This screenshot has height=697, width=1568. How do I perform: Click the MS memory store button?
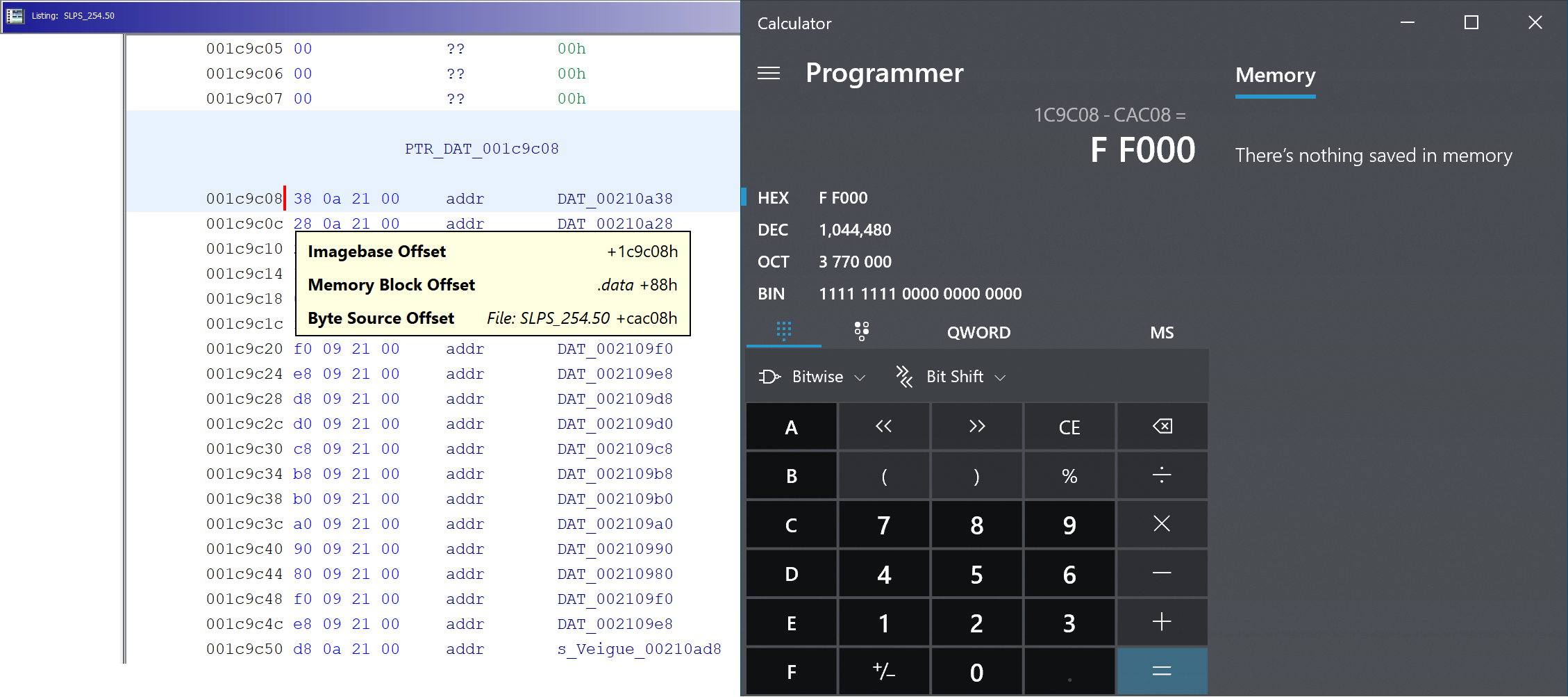click(1162, 332)
